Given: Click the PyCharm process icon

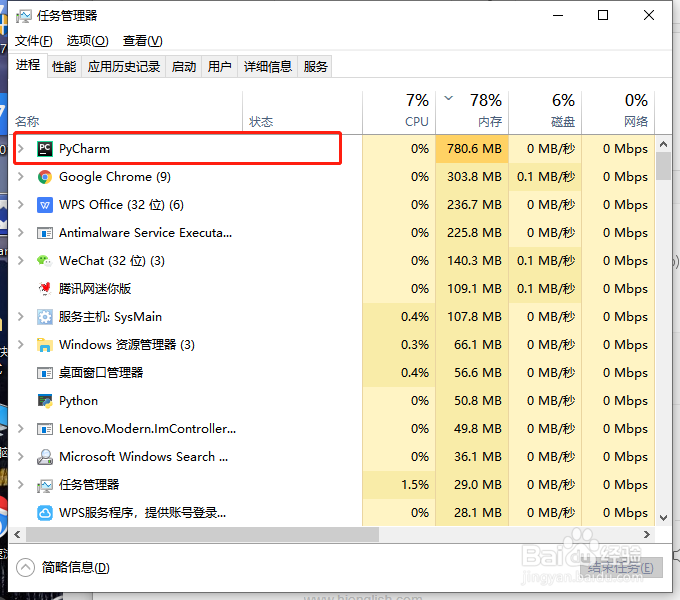Looking at the screenshot, I should 45,149.
